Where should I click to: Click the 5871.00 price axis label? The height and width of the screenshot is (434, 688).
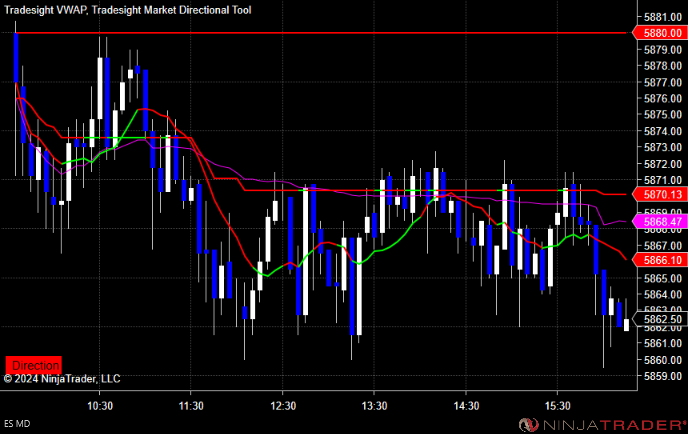pyautogui.click(x=663, y=179)
